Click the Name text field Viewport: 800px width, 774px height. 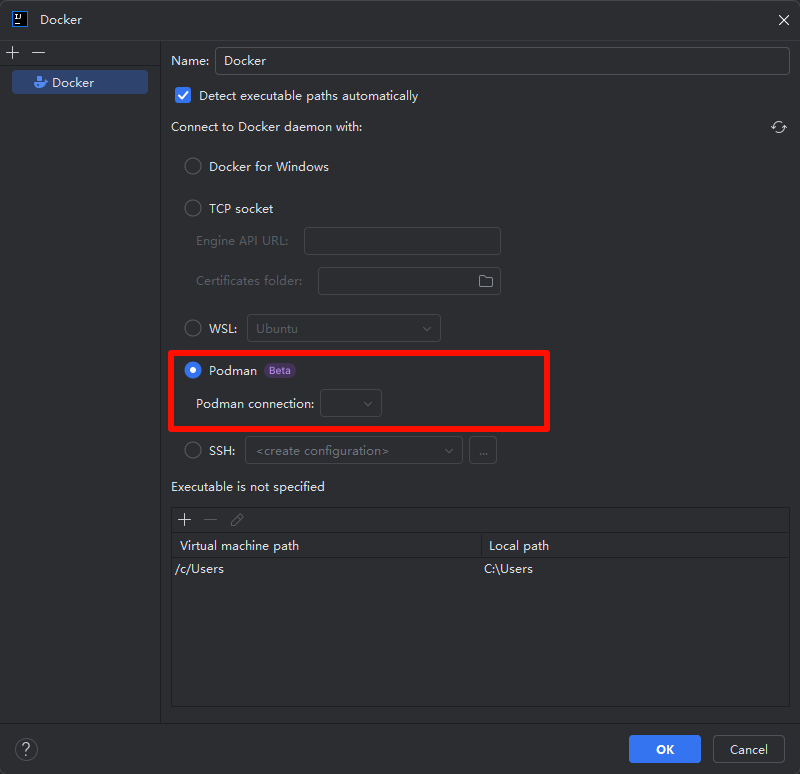coord(502,61)
